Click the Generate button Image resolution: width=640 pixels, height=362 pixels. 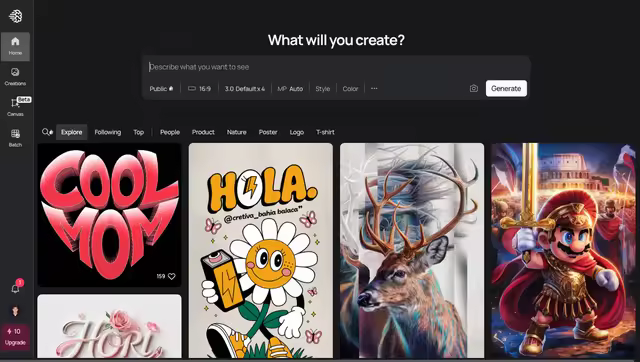pos(506,89)
